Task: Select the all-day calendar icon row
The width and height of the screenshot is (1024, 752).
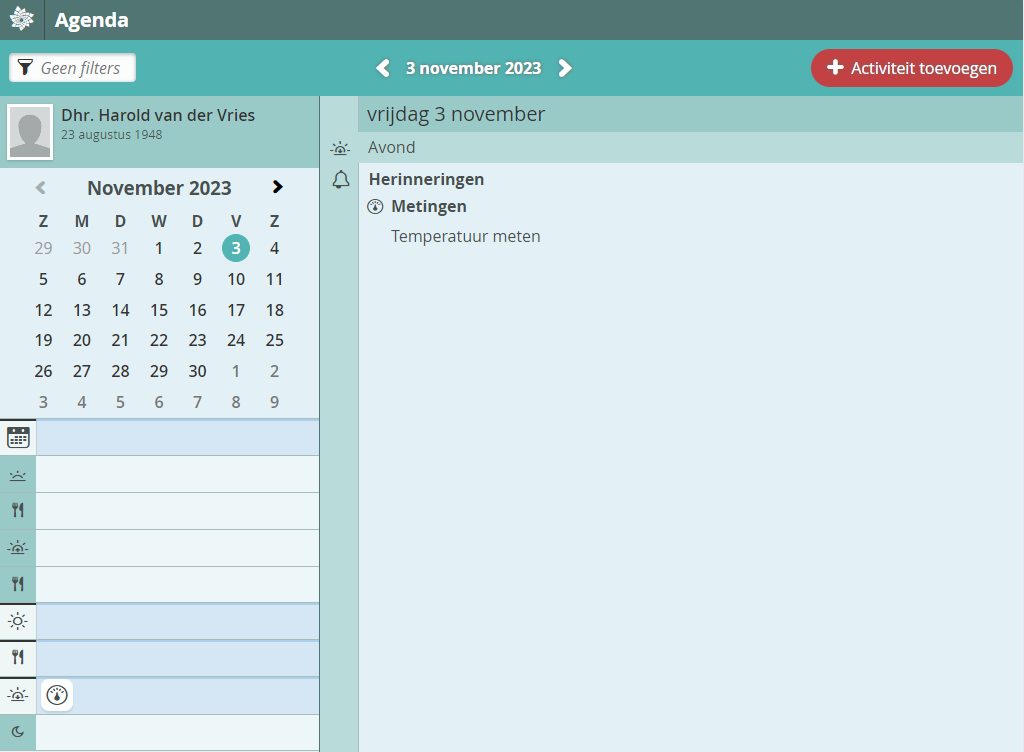Action: [18, 437]
